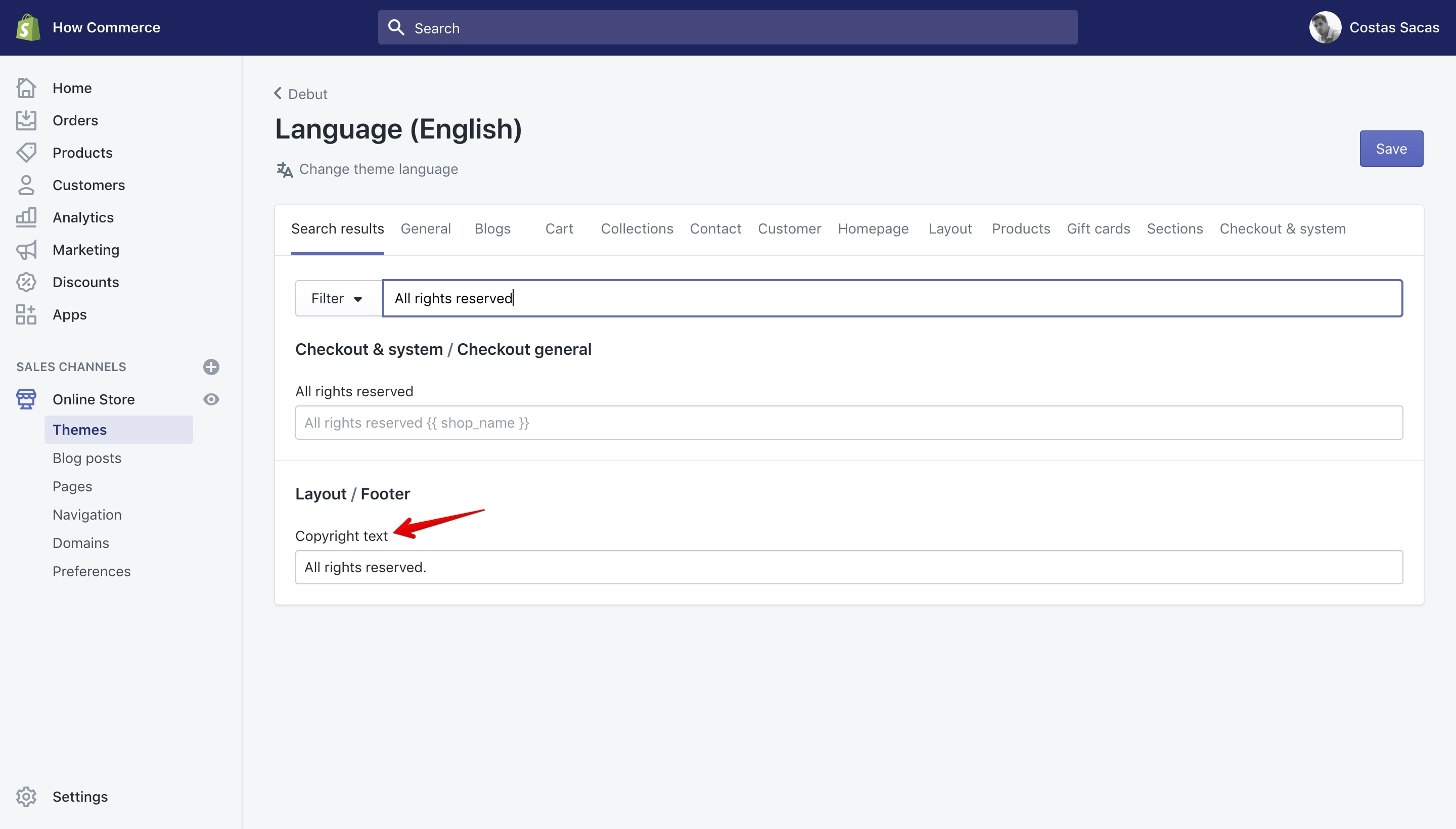Click the Change theme language link

click(378, 169)
